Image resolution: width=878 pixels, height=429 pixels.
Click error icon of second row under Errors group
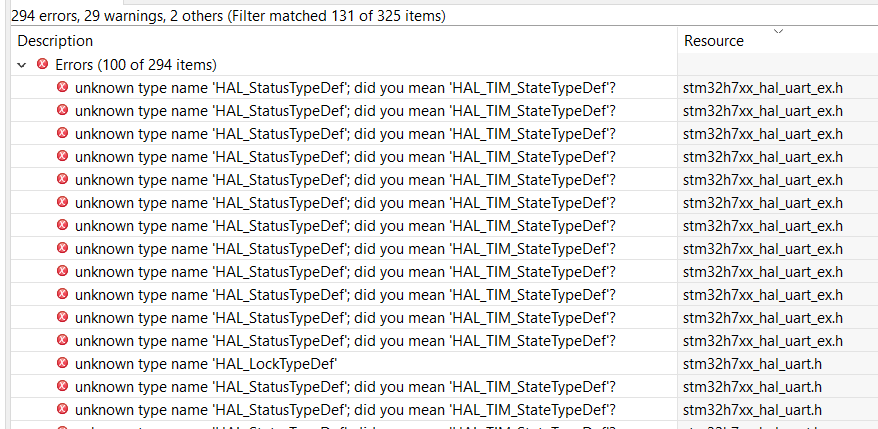pyautogui.click(x=62, y=110)
